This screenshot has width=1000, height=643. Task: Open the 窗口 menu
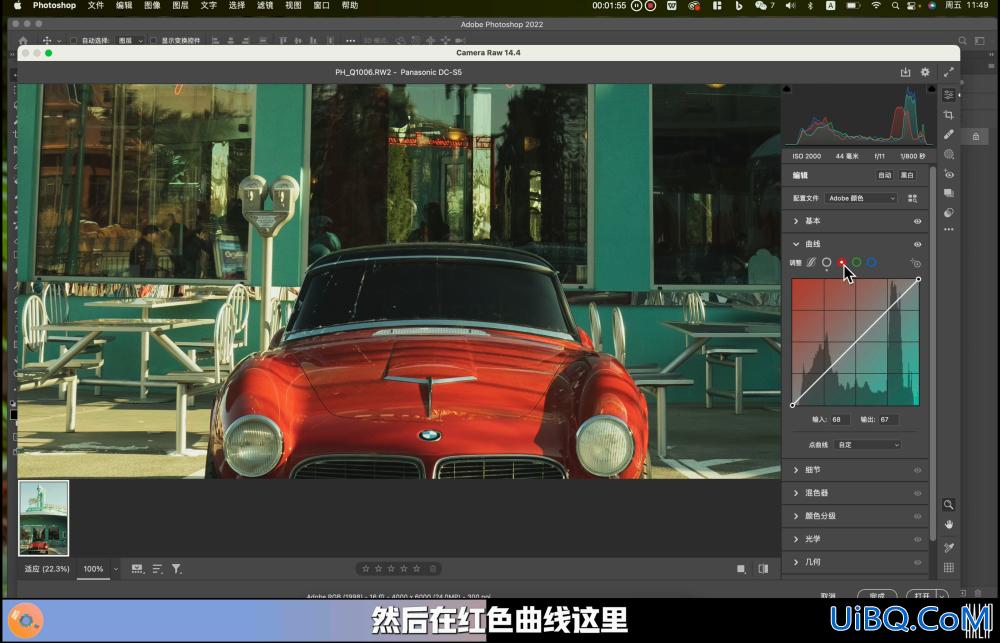[x=321, y=5]
